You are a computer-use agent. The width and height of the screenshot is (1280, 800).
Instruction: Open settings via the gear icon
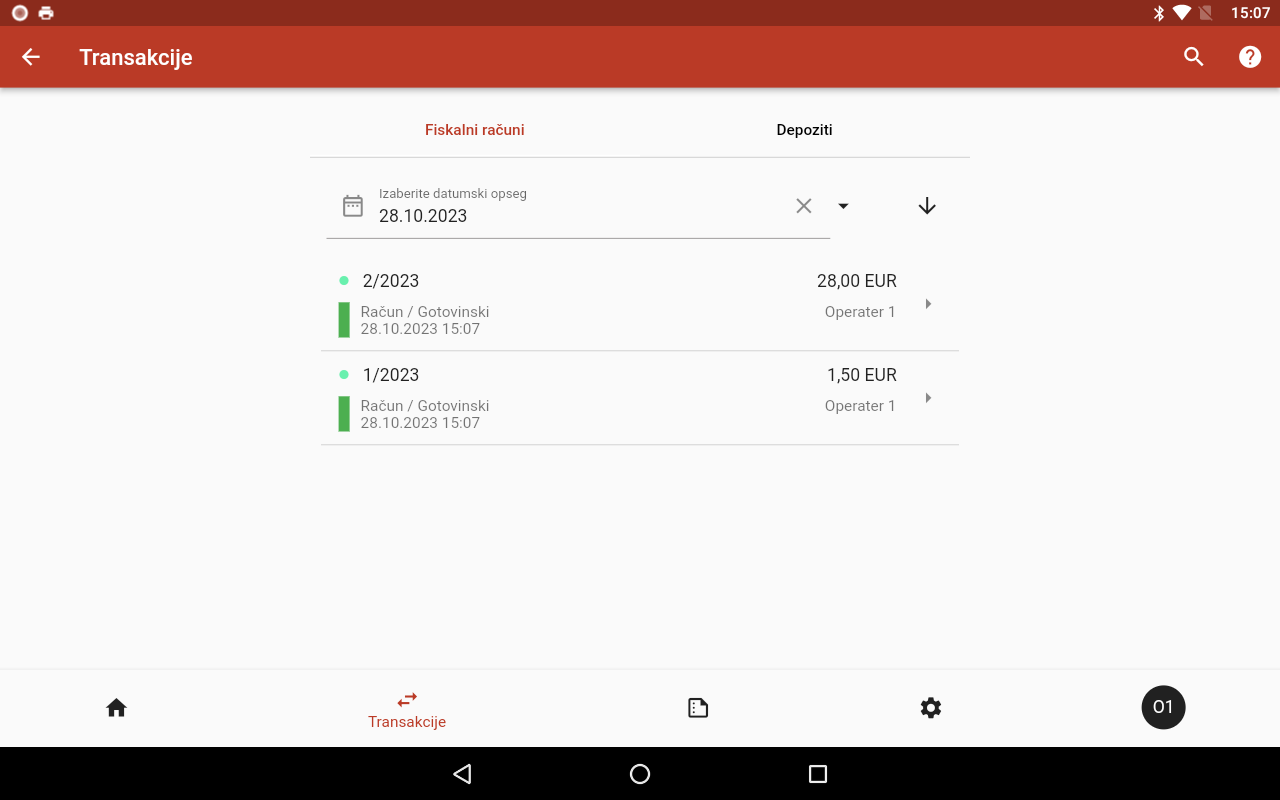931,707
